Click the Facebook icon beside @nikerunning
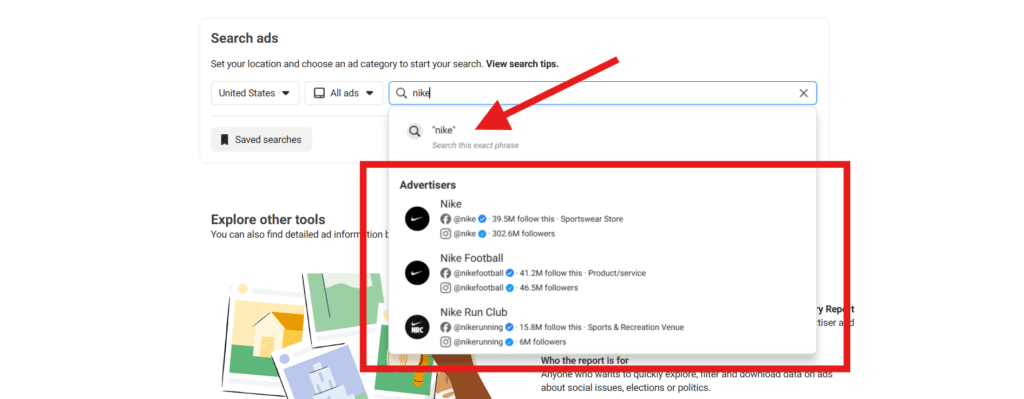The width and height of the screenshot is (1024, 399). pos(445,327)
